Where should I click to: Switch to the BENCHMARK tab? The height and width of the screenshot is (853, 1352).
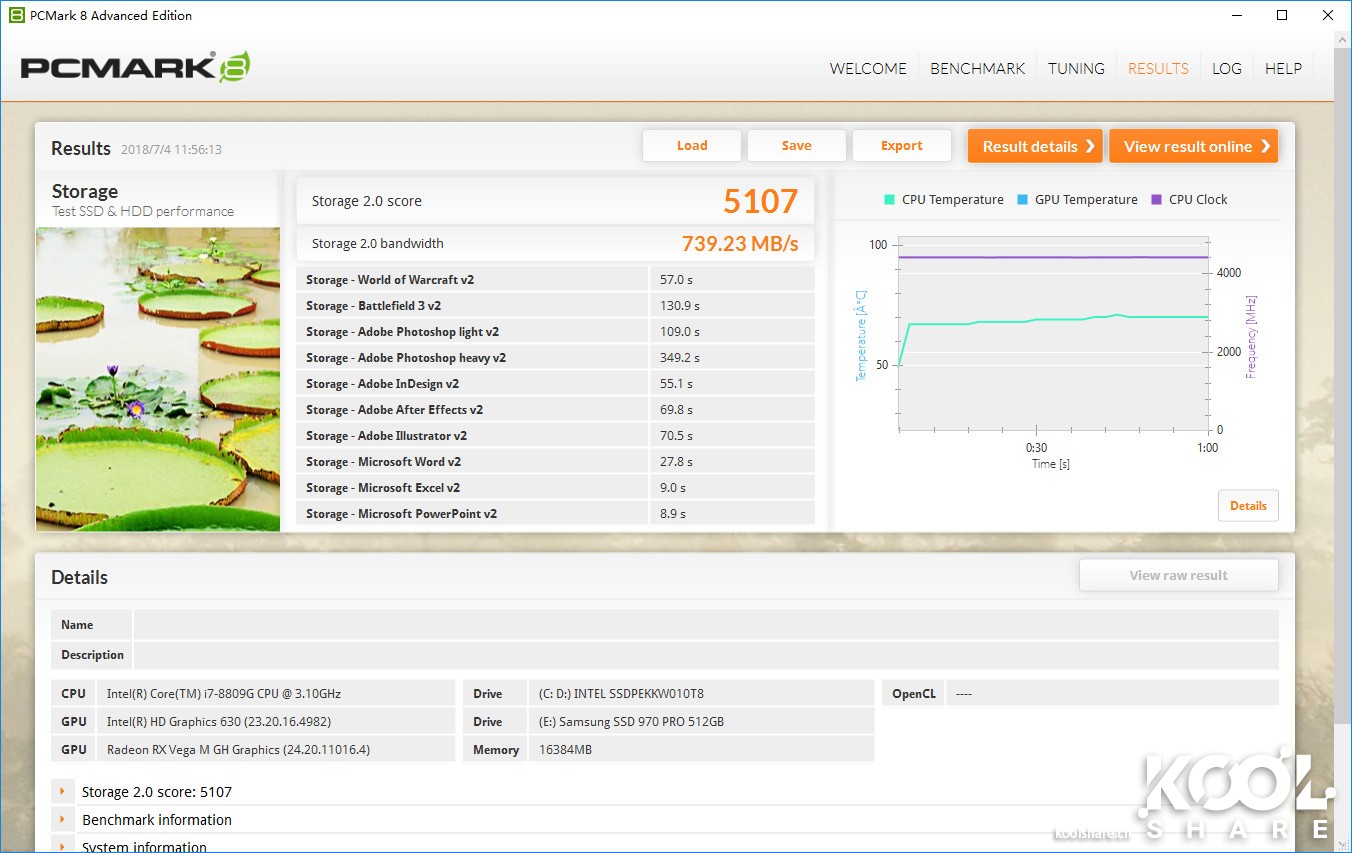[977, 69]
